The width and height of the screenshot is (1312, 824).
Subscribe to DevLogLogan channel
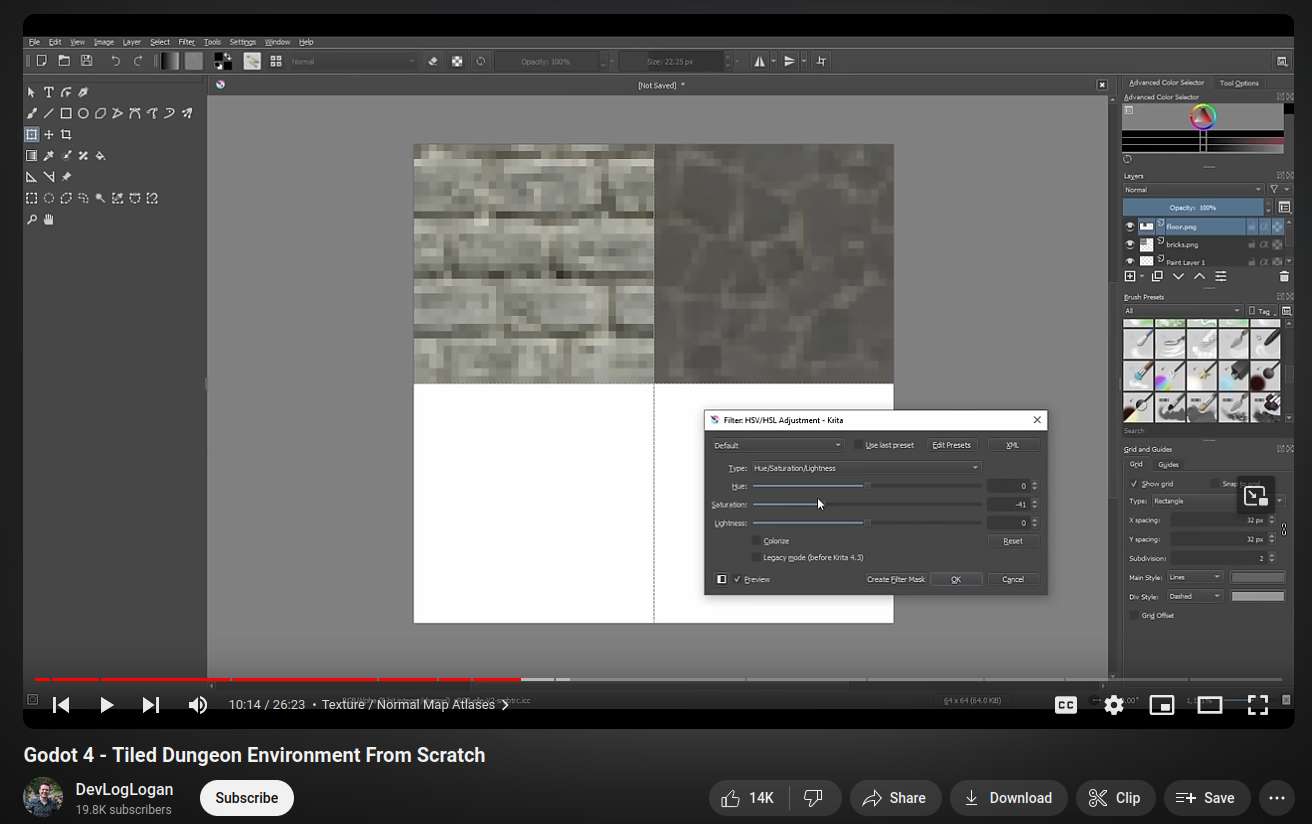point(247,798)
